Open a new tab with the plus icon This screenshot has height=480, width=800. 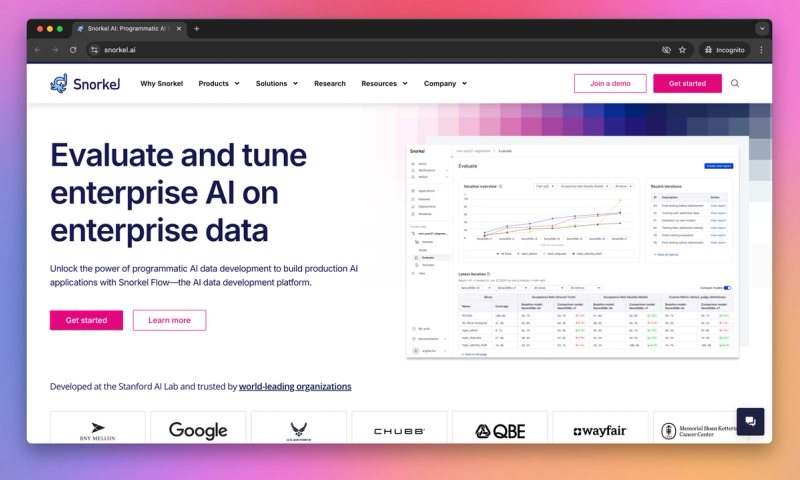[196, 29]
